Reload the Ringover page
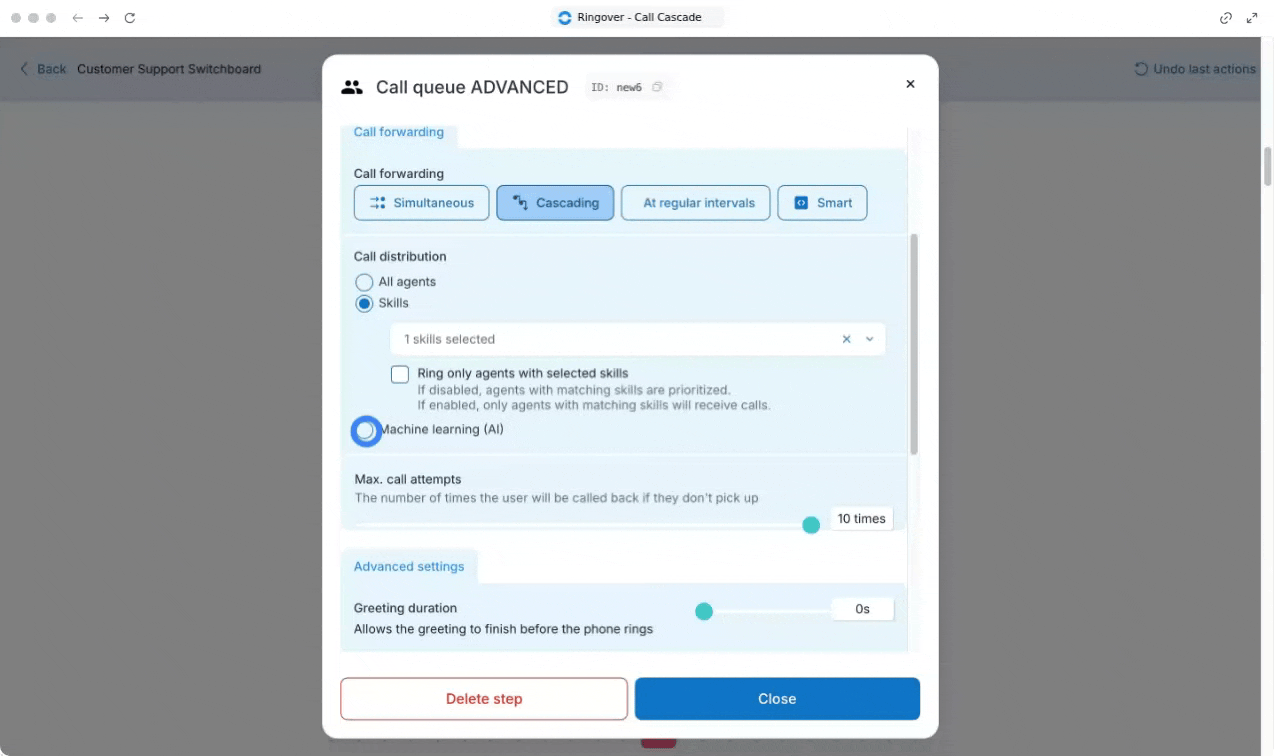Screen dimensions: 1274x756 130,18
